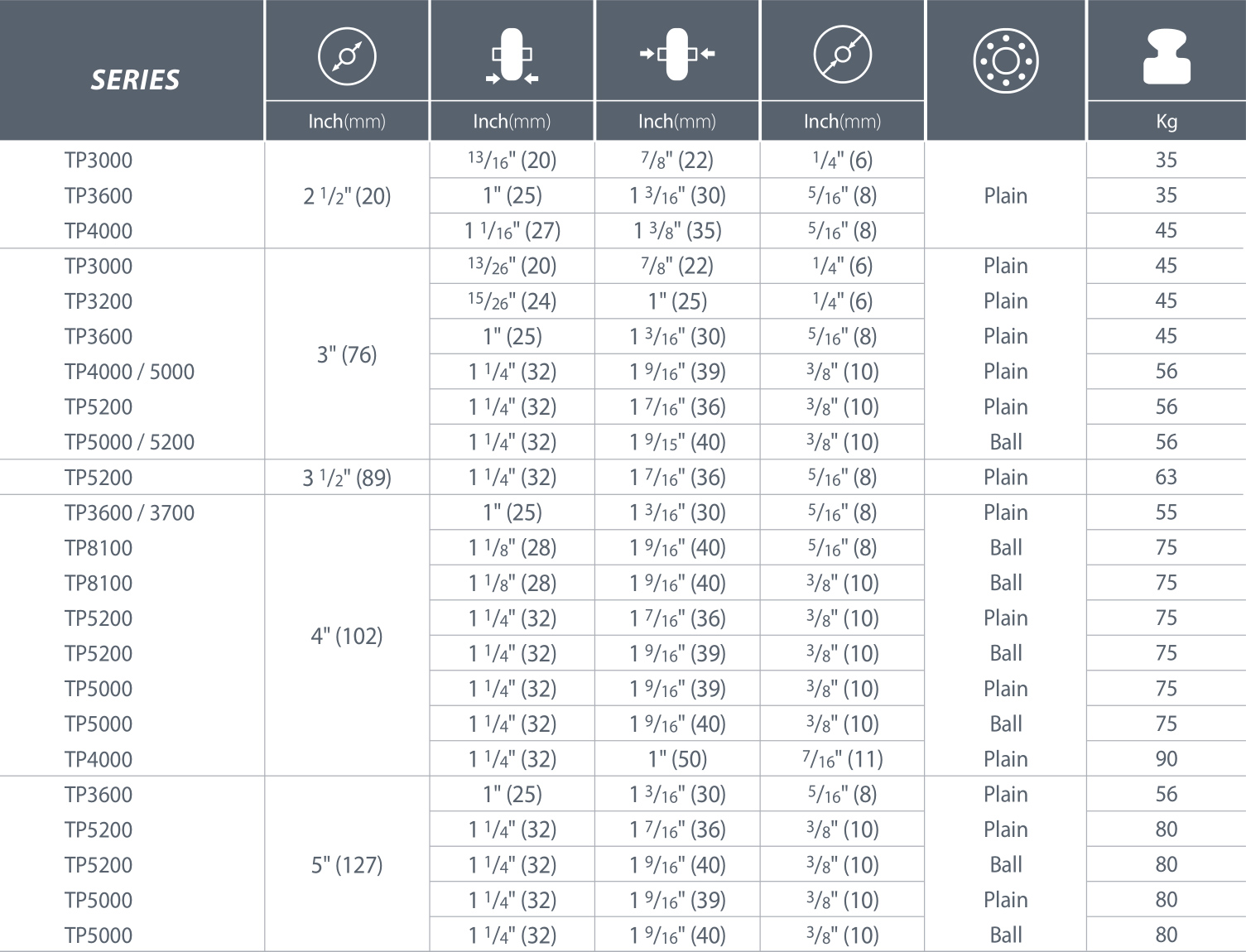Image resolution: width=1246 pixels, height=952 pixels.
Task: Click the tread width icon
Action: point(512,55)
